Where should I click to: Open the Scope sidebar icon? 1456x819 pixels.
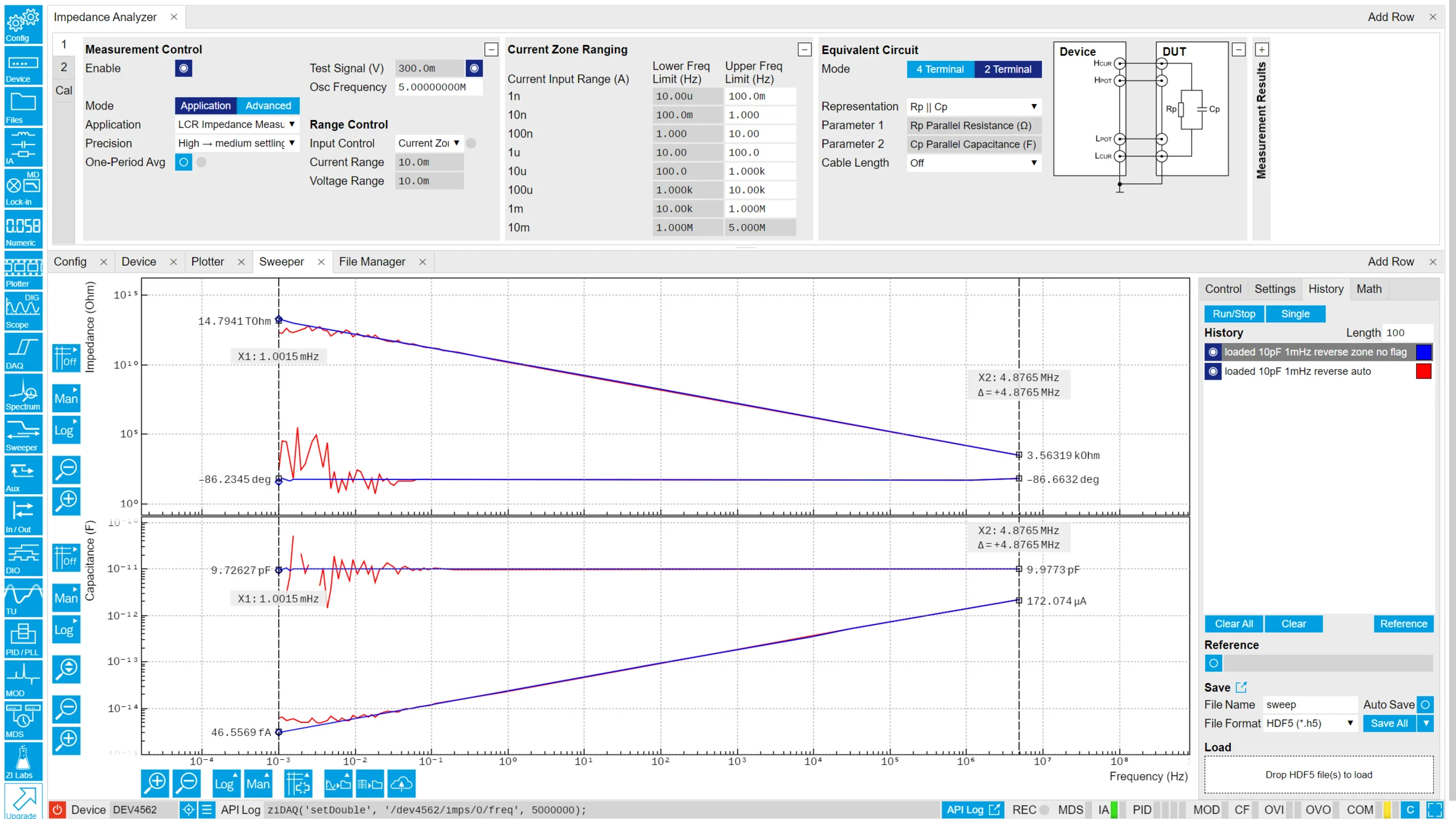(23, 311)
